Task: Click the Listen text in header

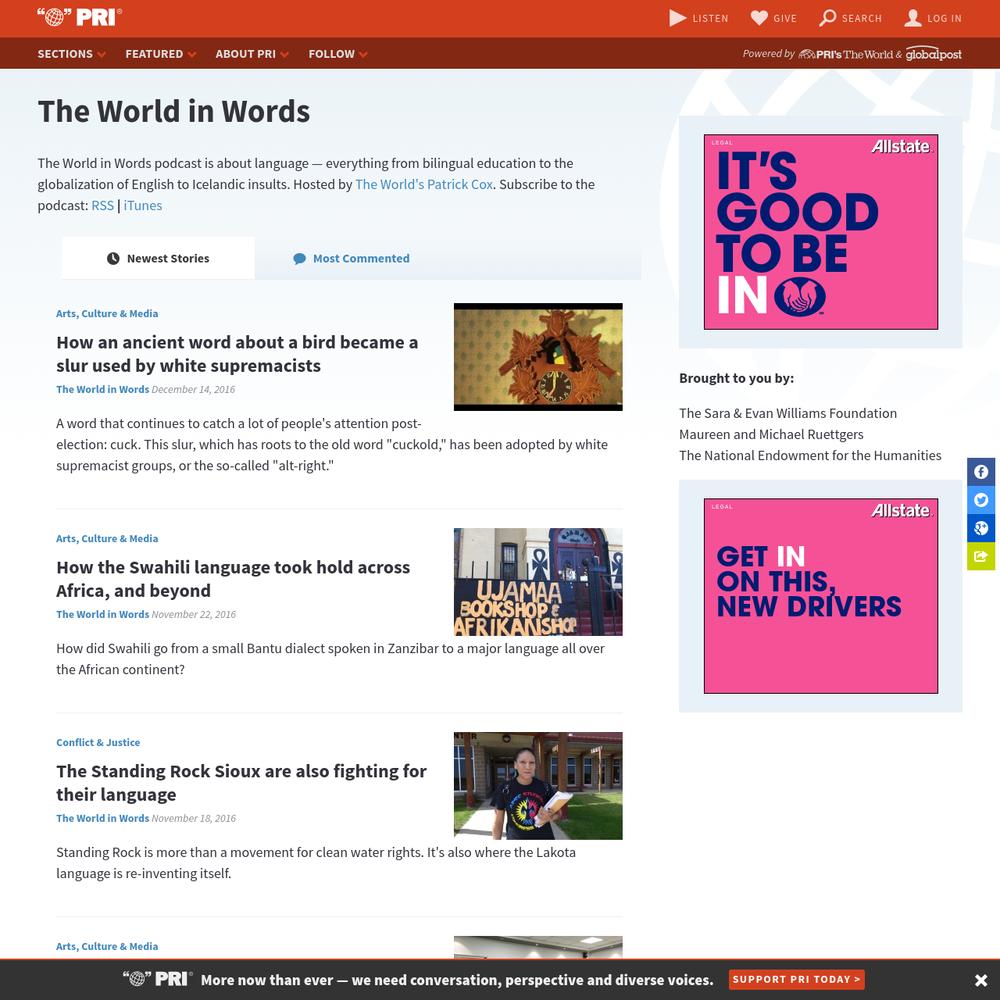Action: [710, 18]
